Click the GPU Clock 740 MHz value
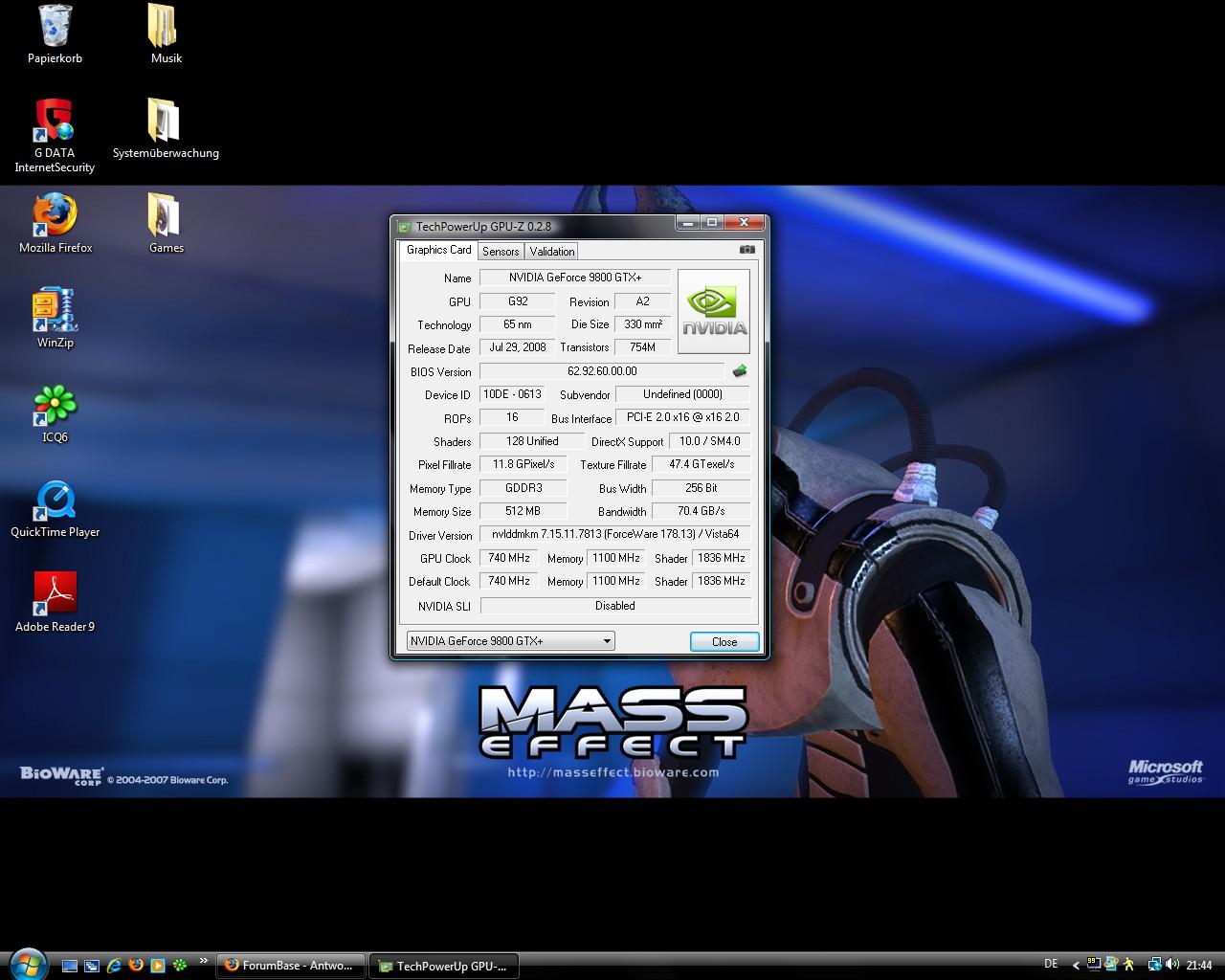The height and width of the screenshot is (980, 1225). coord(509,558)
